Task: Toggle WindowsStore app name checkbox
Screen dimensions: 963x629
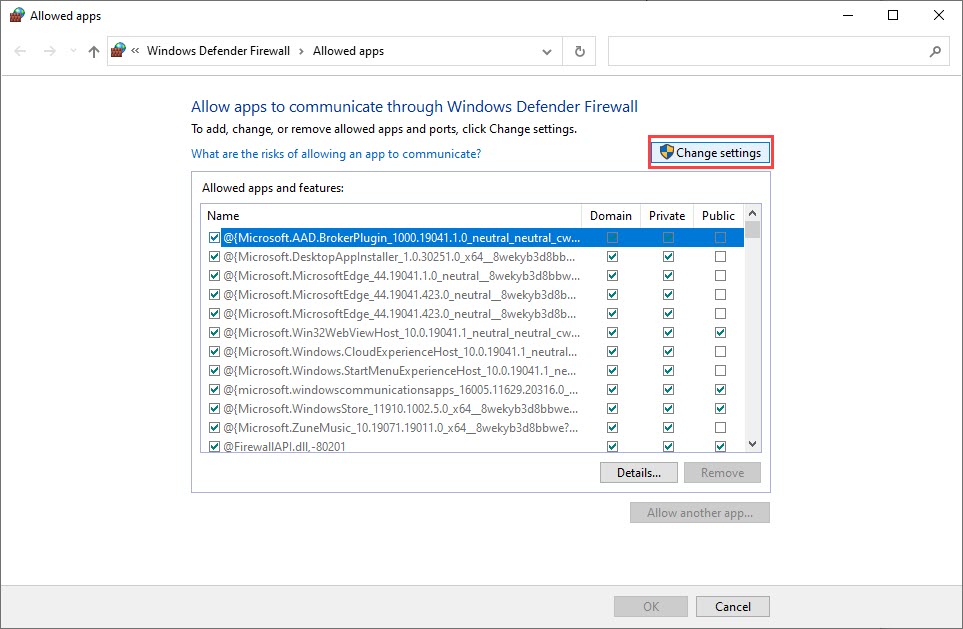Action: pyautogui.click(x=214, y=408)
